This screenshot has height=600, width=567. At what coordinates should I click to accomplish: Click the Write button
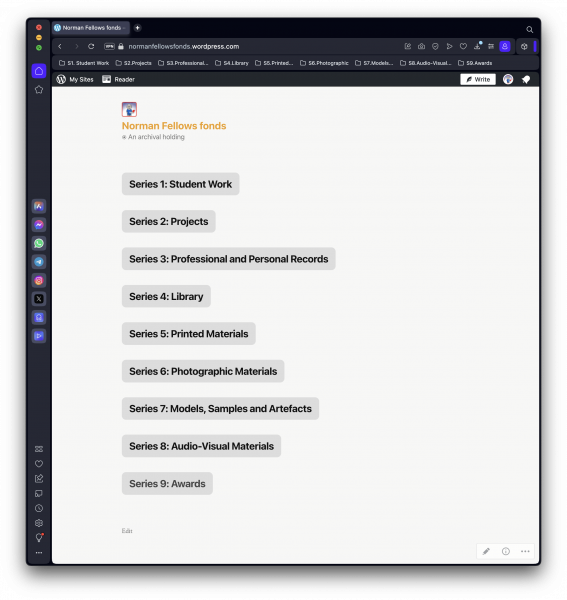click(x=478, y=79)
